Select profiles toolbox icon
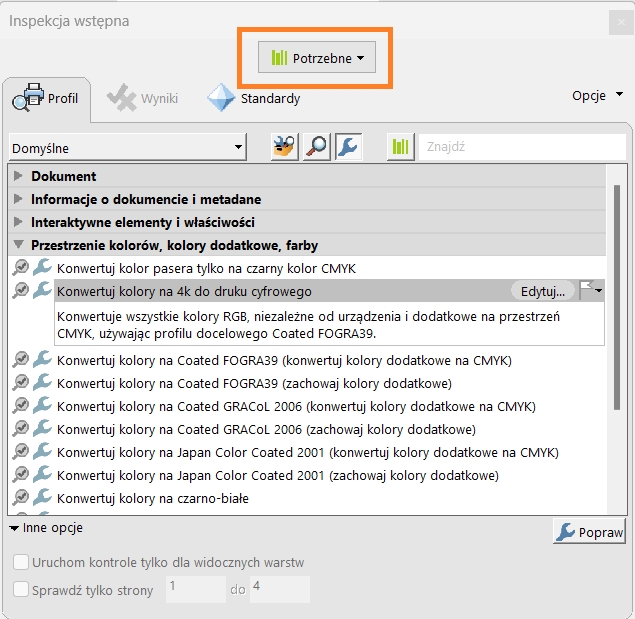 pyautogui.click(x=284, y=147)
